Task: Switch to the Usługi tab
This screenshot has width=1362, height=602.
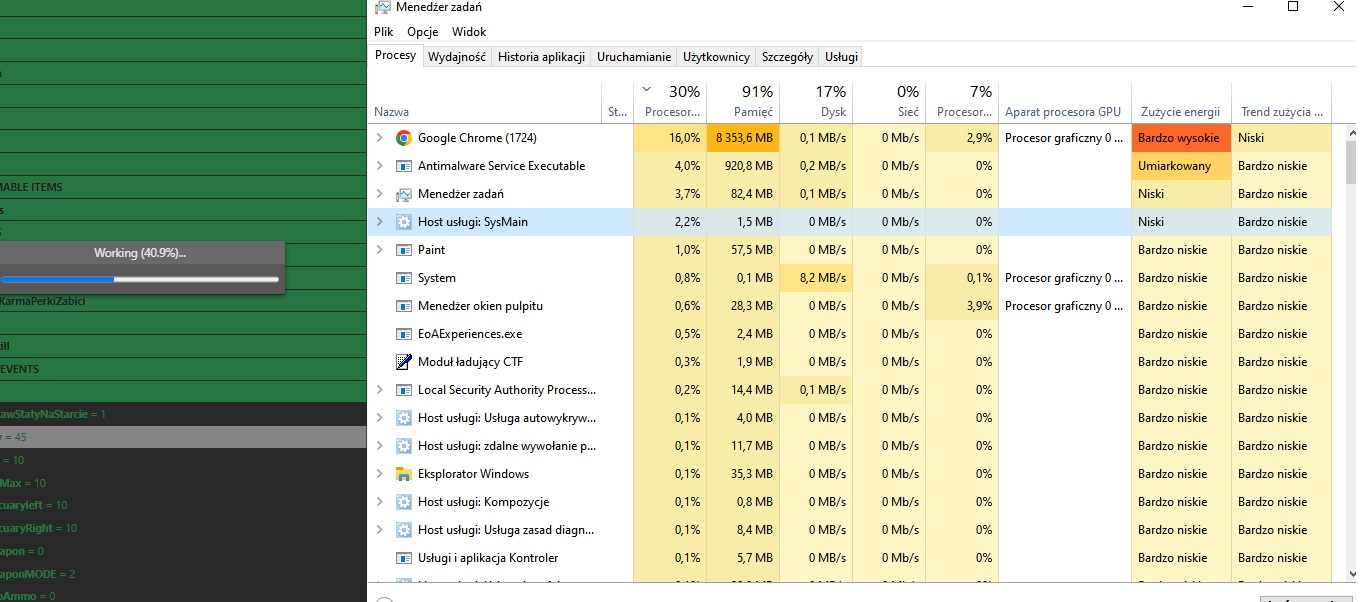Action: coord(841,57)
